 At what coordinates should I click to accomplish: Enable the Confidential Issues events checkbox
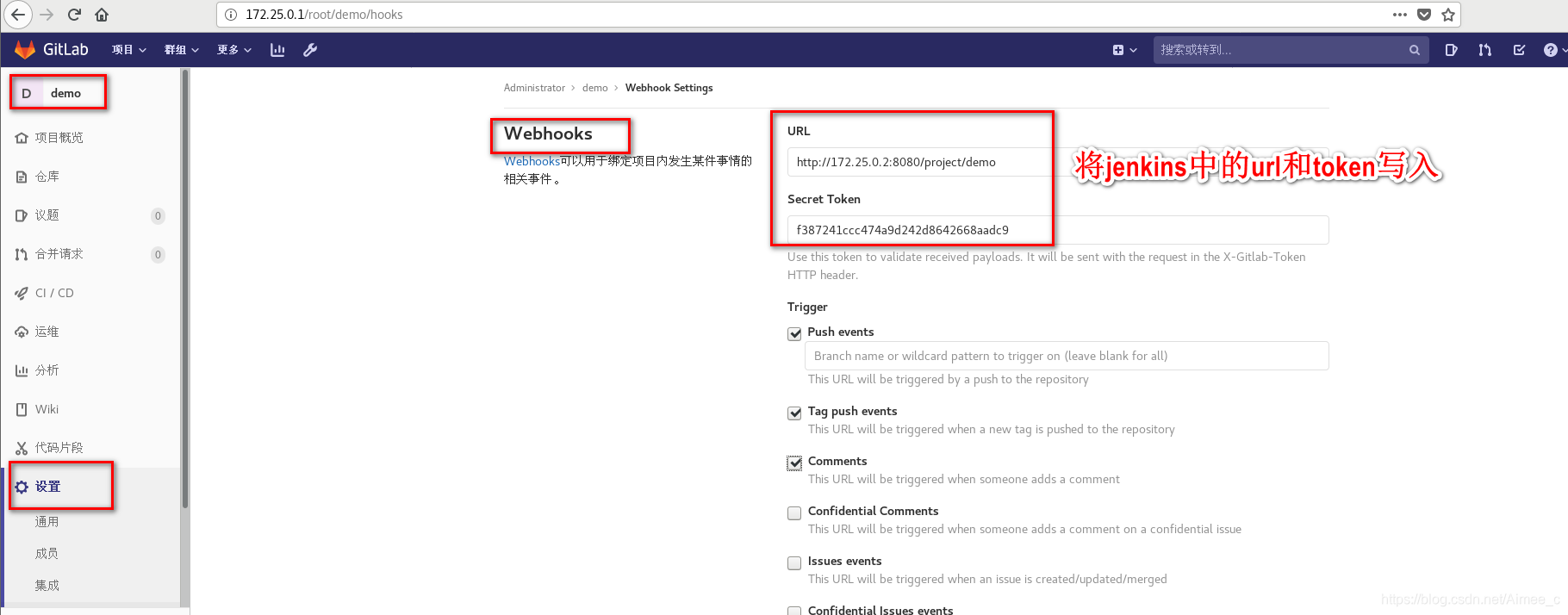click(x=794, y=611)
